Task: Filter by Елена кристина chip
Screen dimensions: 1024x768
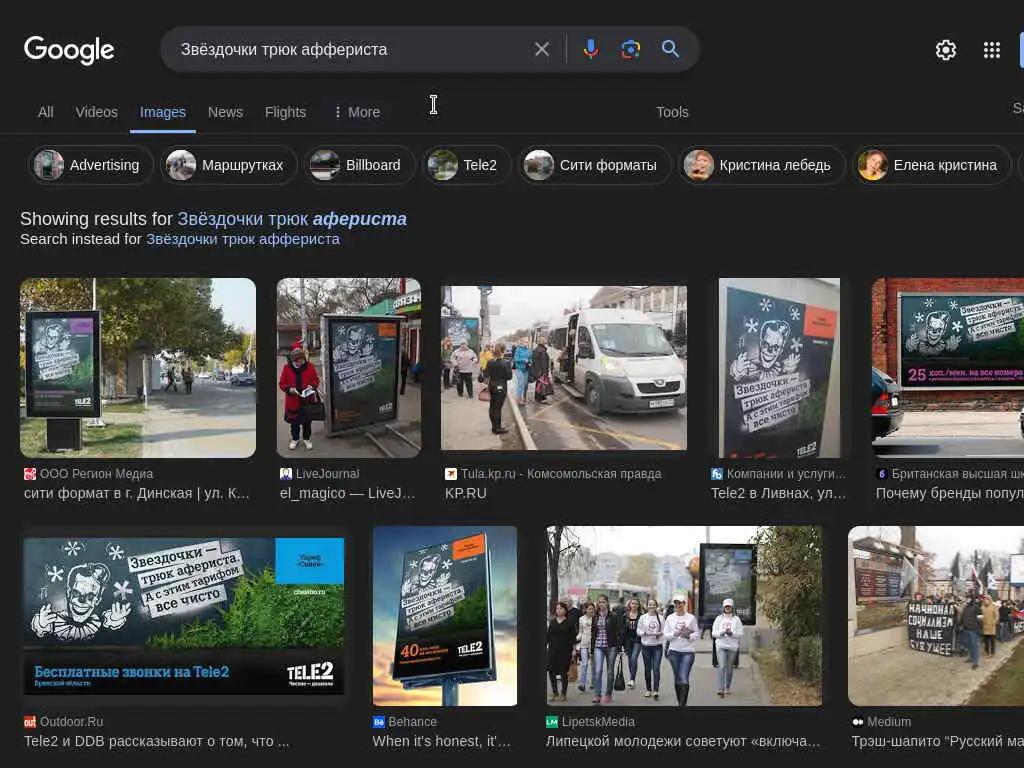Action: (x=932, y=165)
